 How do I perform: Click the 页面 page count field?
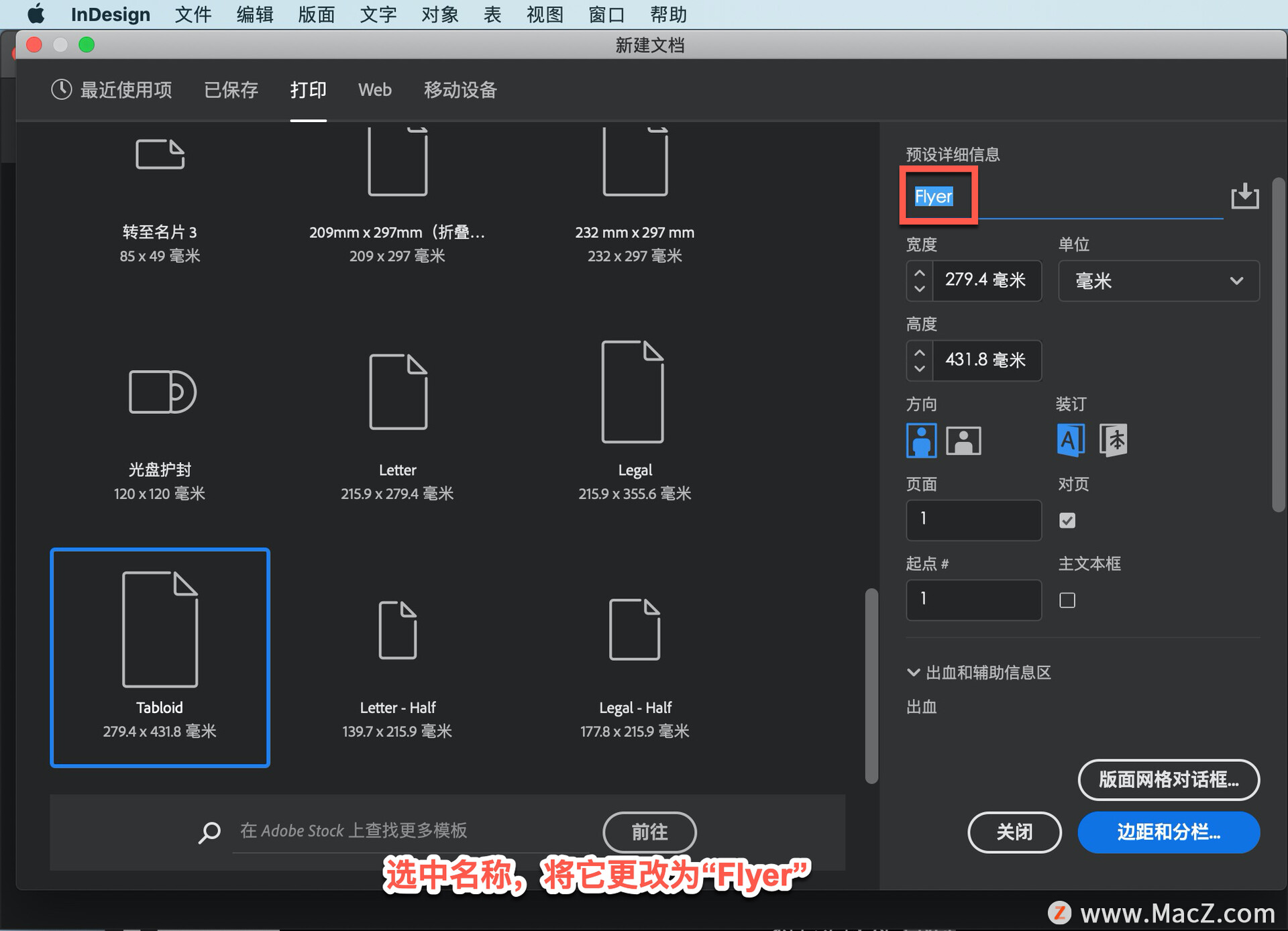click(x=973, y=520)
